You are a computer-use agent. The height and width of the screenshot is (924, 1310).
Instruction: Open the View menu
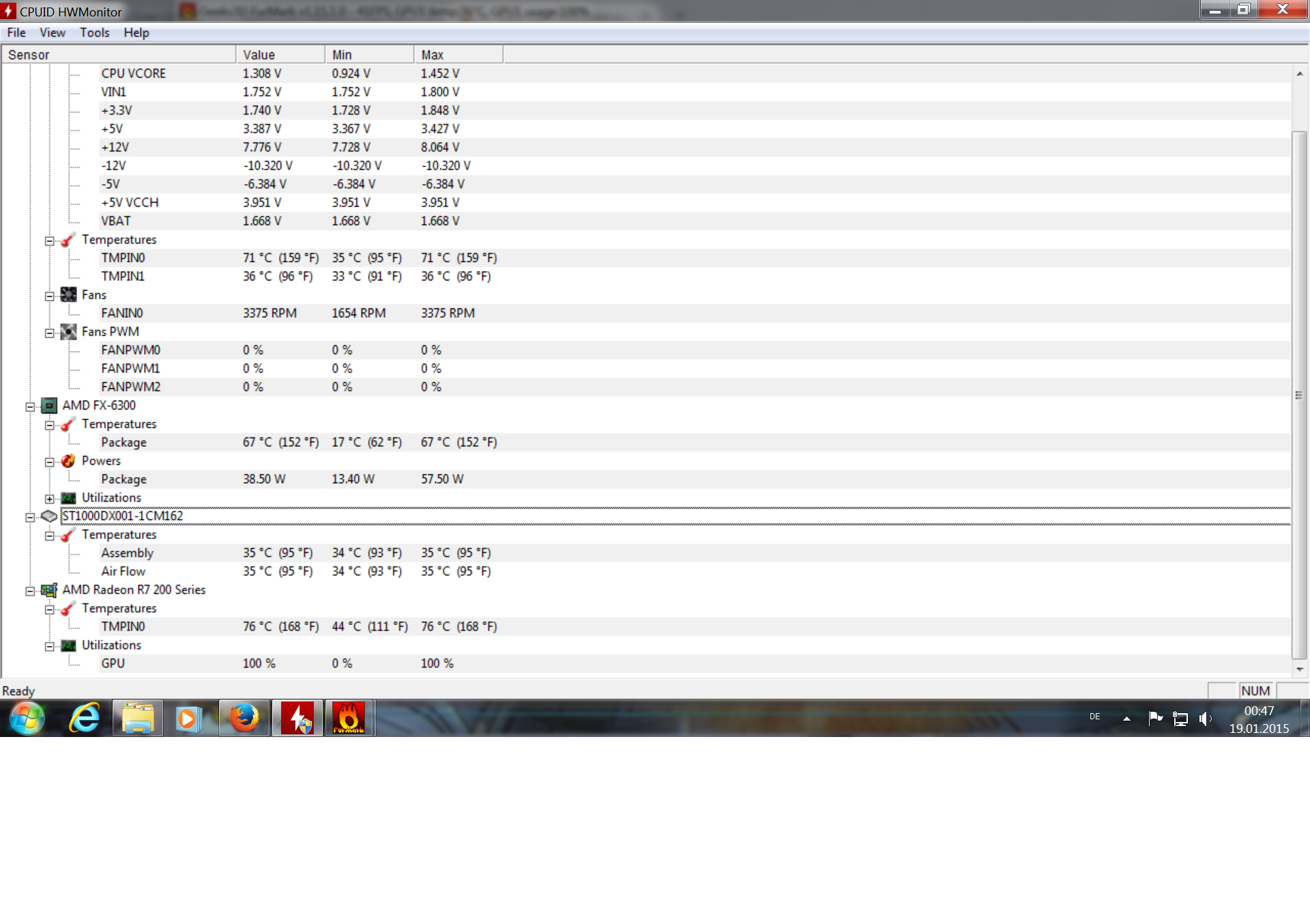click(x=52, y=33)
